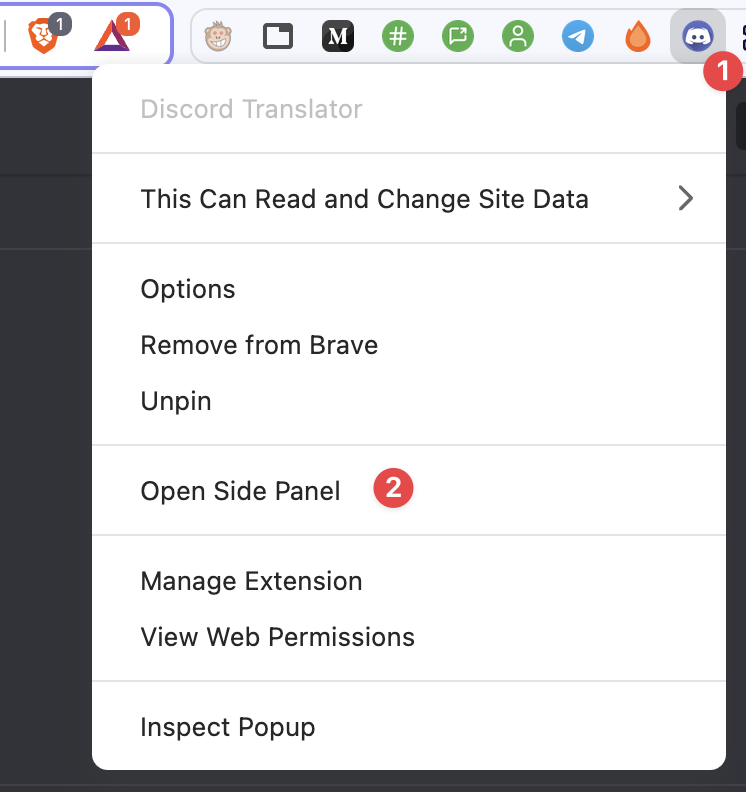Image resolution: width=746 pixels, height=792 pixels.
Task: Click the green share-screen extension icon
Action: point(458,36)
